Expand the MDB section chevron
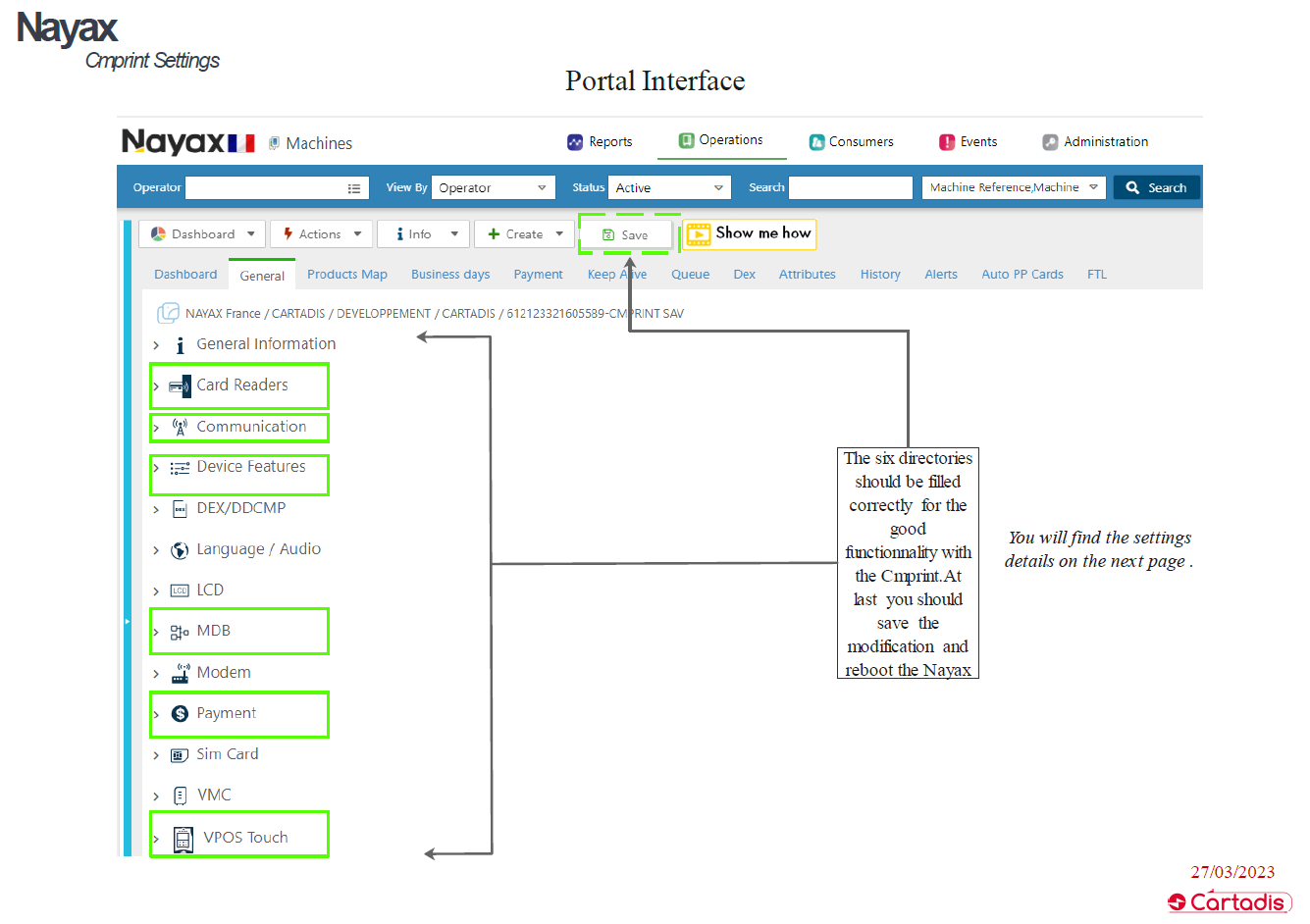The image size is (1310, 924). point(156,633)
